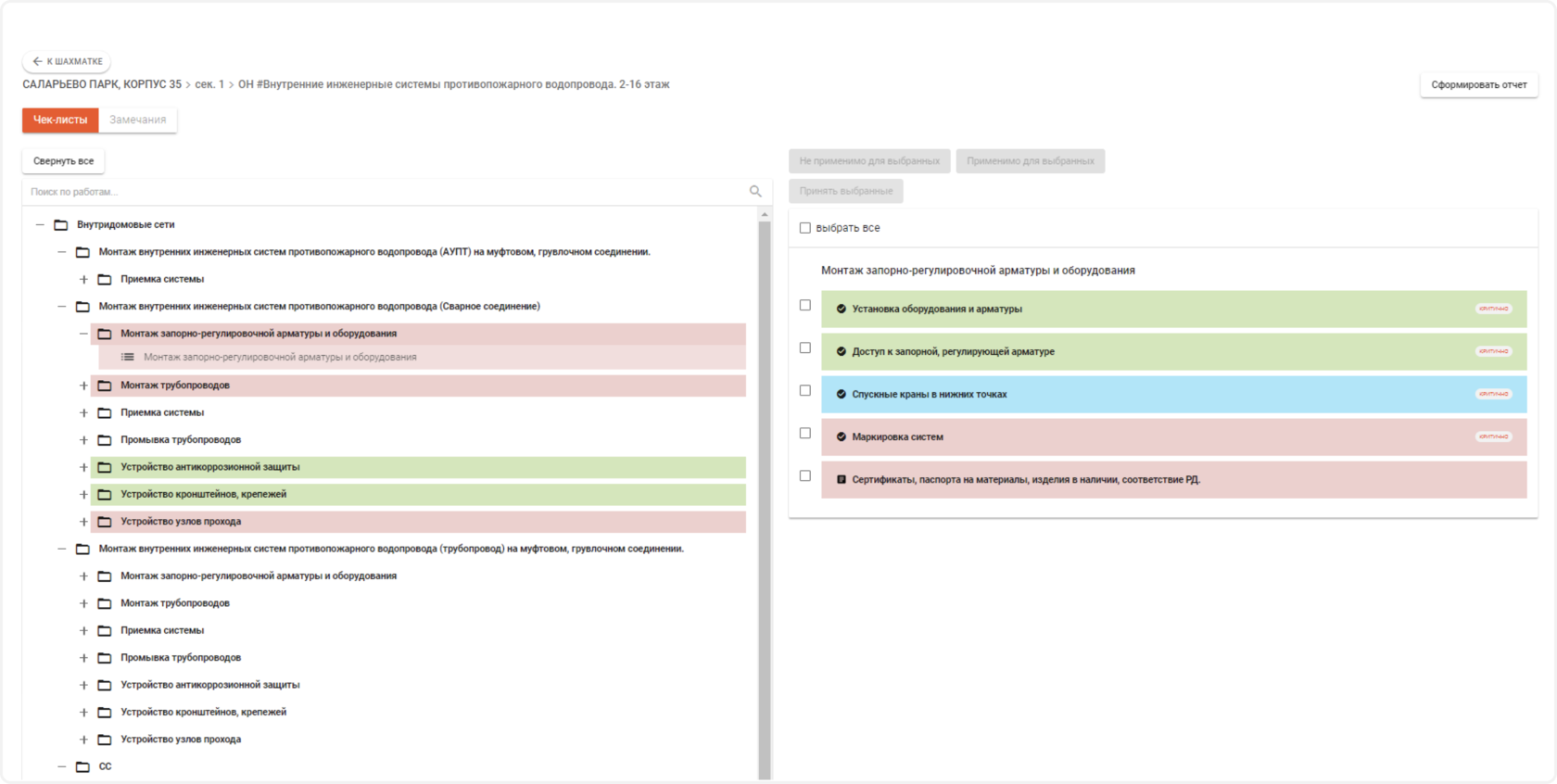This screenshot has height=784, width=1557.
Task: Click сек. 1 breadcrumb
Action: coord(209,84)
